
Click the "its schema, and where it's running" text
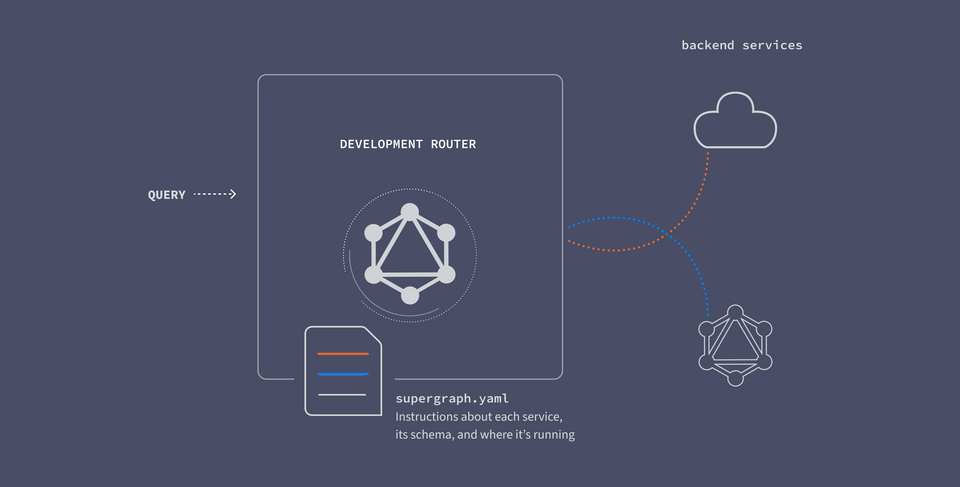(x=485, y=435)
